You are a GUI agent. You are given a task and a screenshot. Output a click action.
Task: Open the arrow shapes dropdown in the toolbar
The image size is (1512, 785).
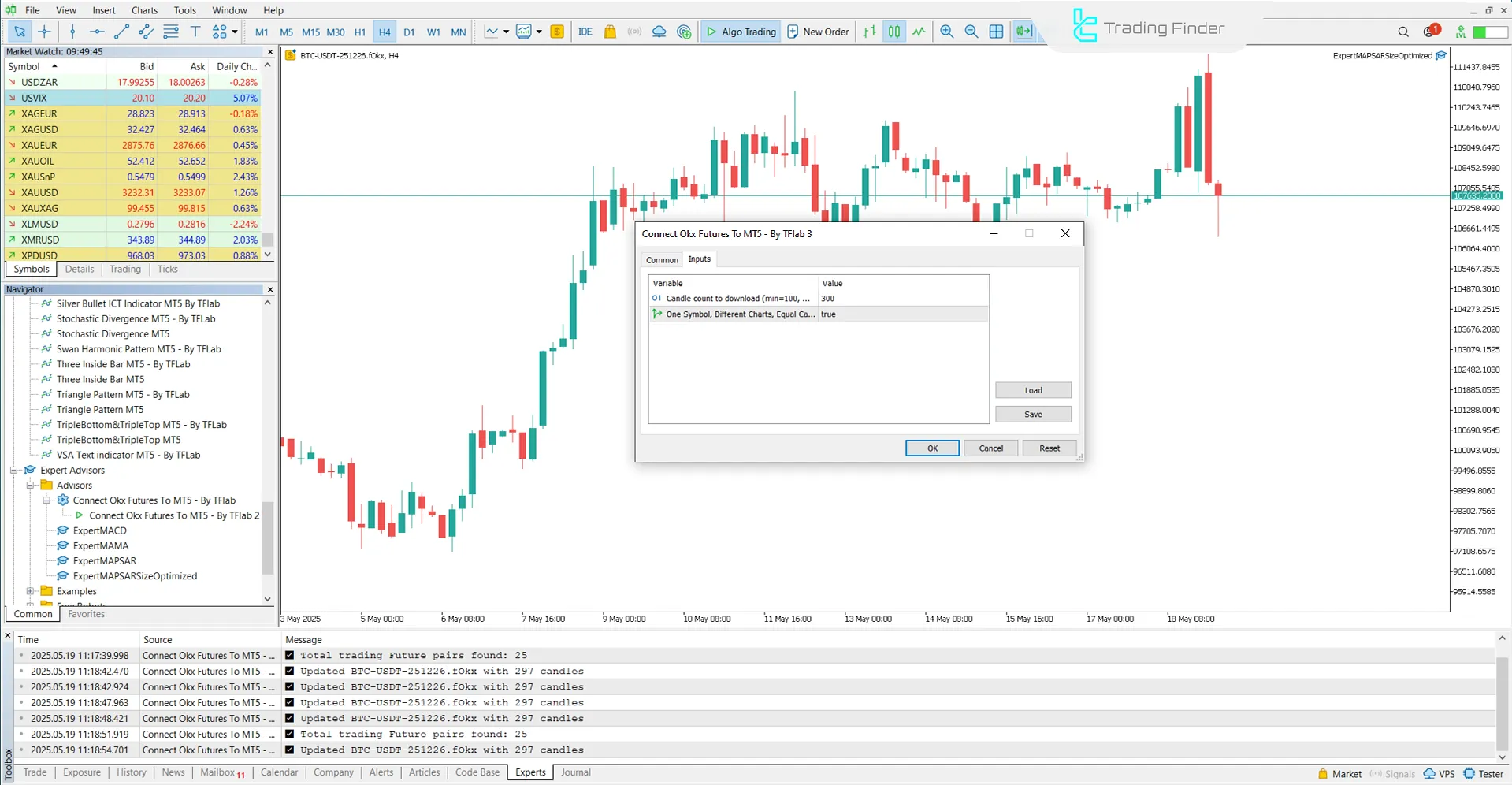pyautogui.click(x=234, y=32)
